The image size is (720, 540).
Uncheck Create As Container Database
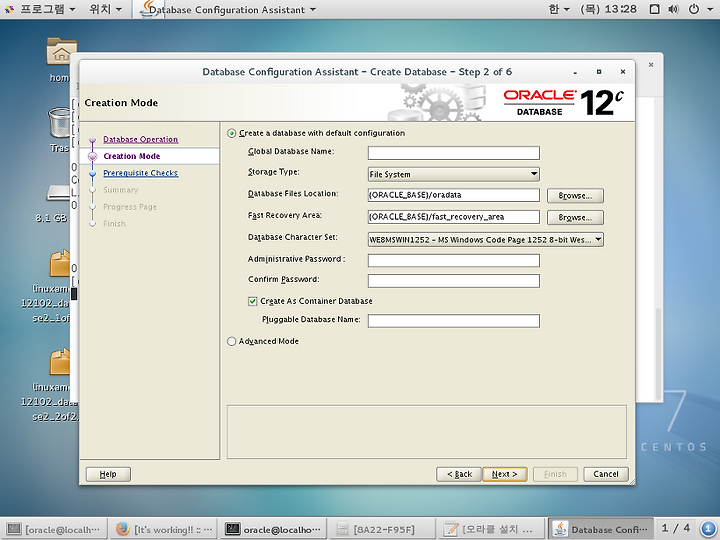(252, 301)
